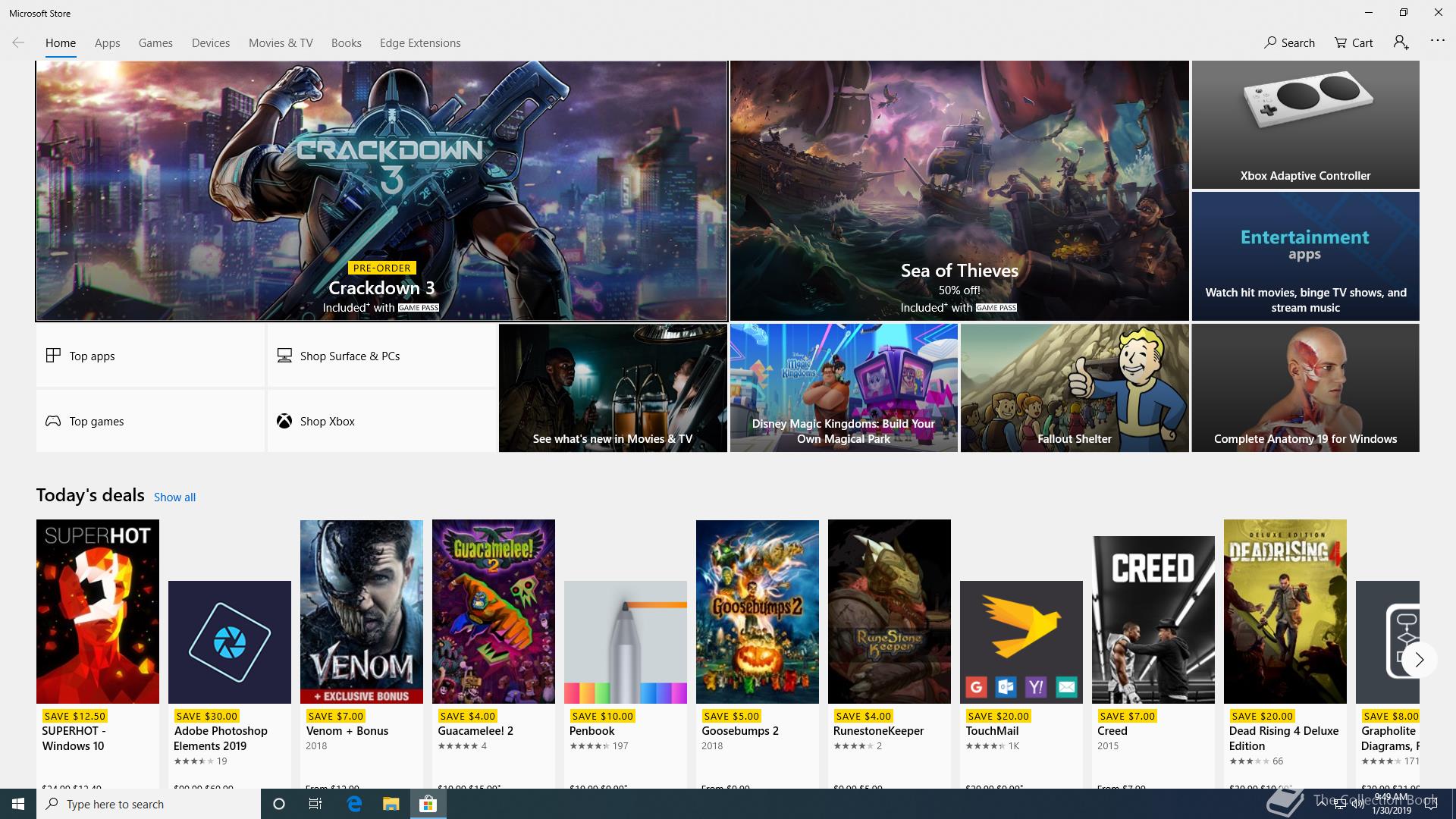Open Dead Rising 4 Deluxe Edition cover
This screenshot has height=819, width=1456.
pos(1285,611)
